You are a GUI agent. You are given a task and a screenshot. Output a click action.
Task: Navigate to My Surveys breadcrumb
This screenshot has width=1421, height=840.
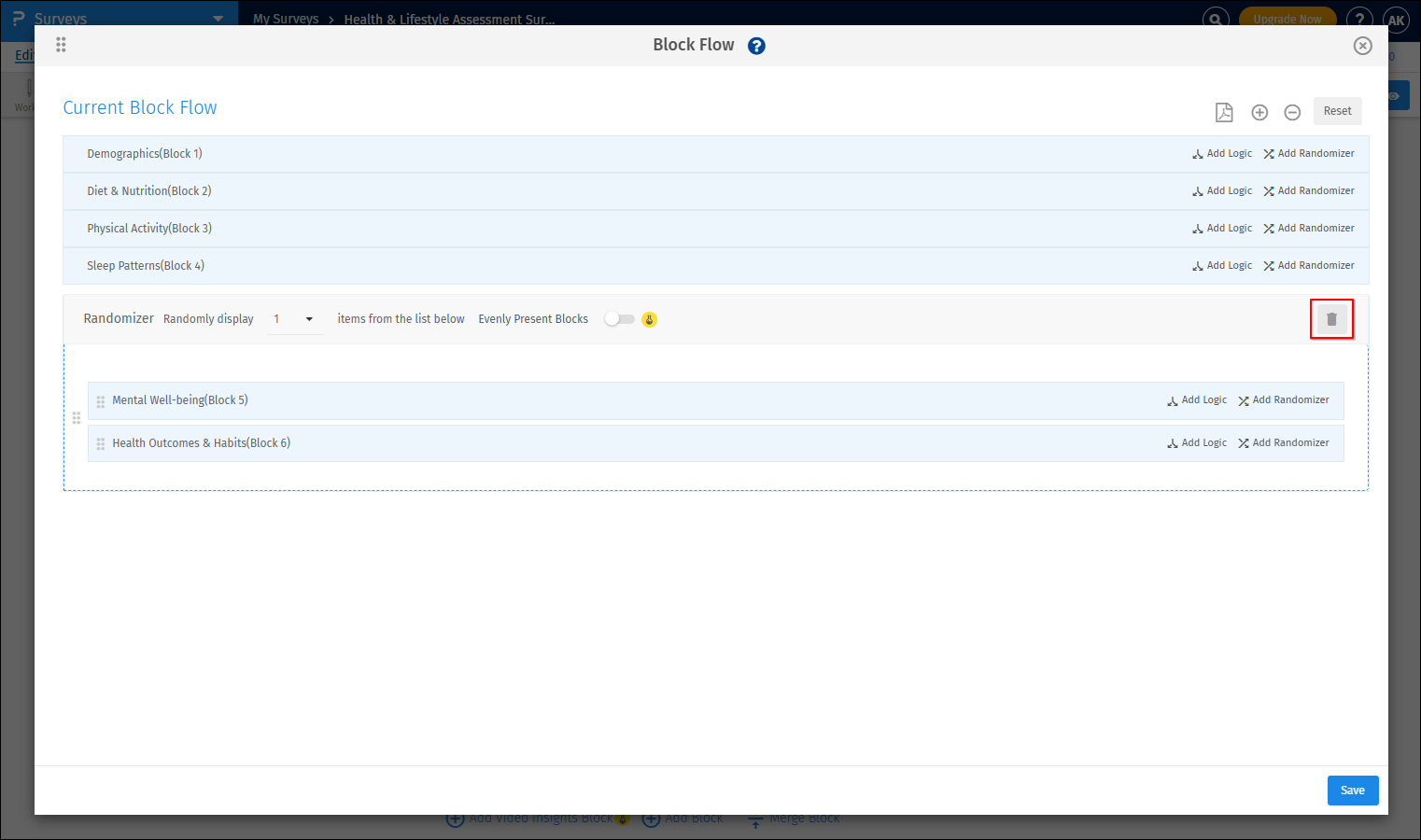tap(286, 18)
